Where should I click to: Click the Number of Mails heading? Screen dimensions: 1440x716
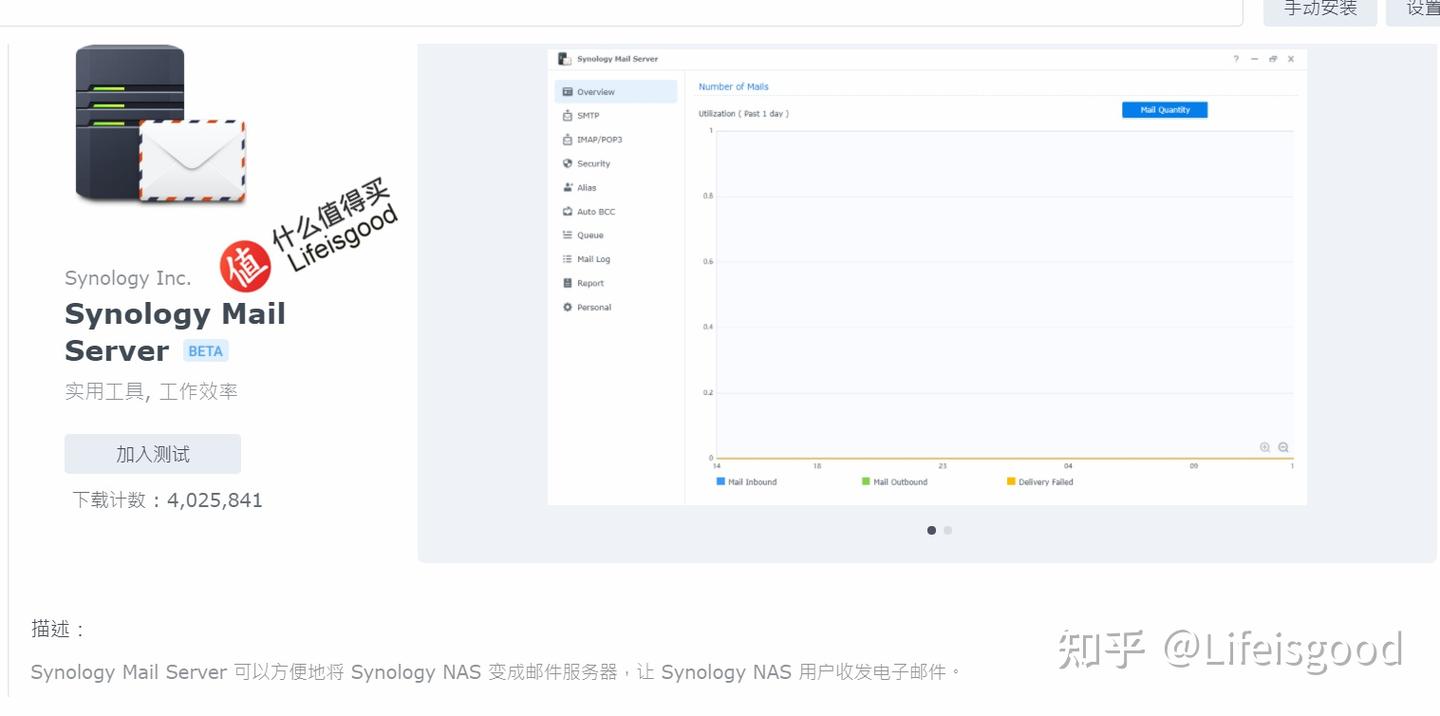[x=734, y=87]
